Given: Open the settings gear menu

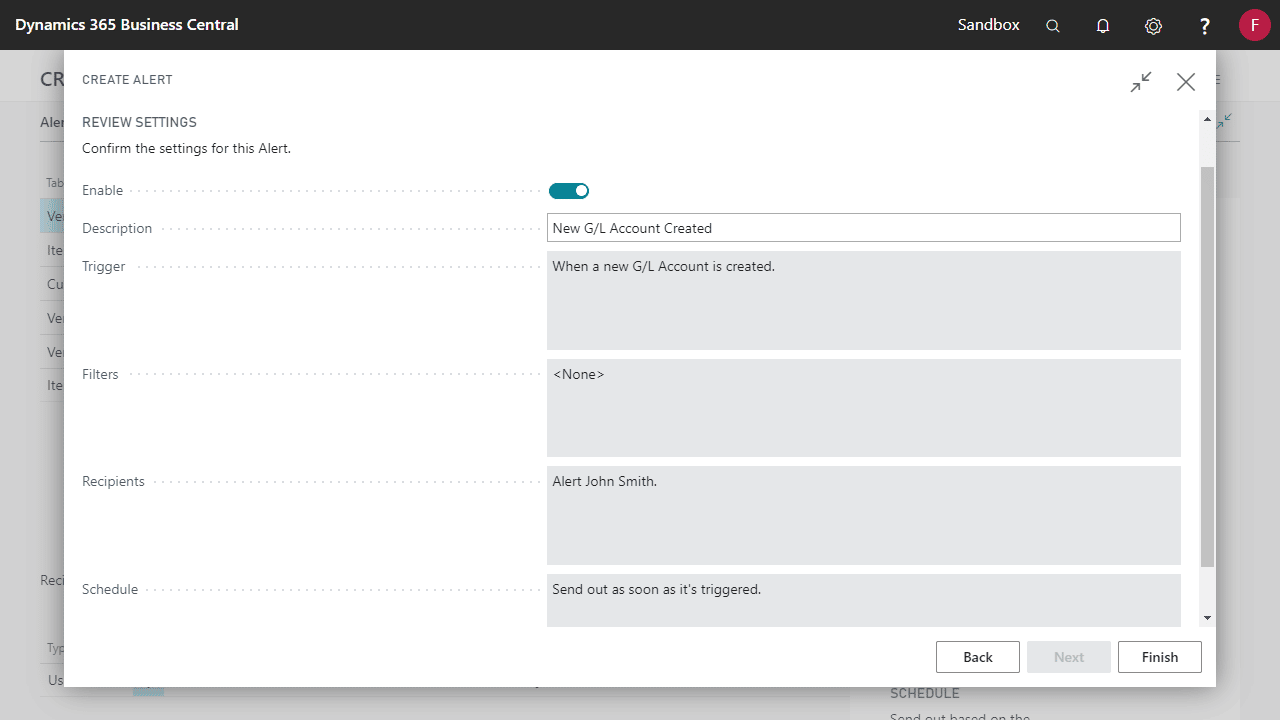Looking at the screenshot, I should click(1153, 26).
